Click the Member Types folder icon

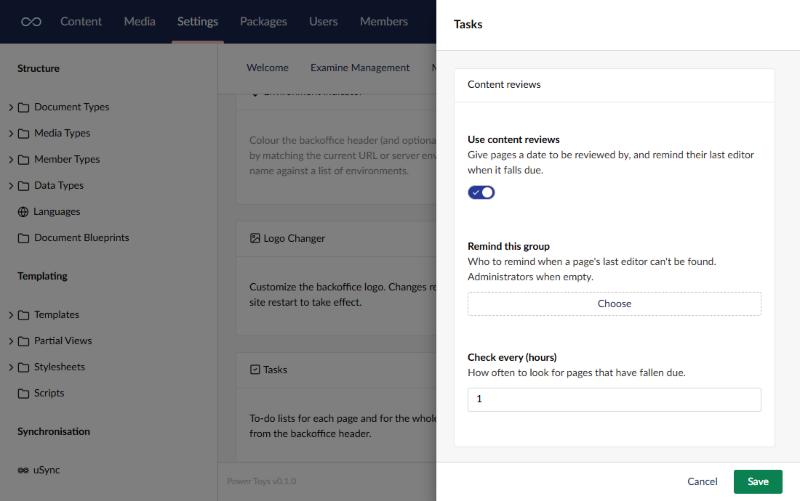pos(23,160)
